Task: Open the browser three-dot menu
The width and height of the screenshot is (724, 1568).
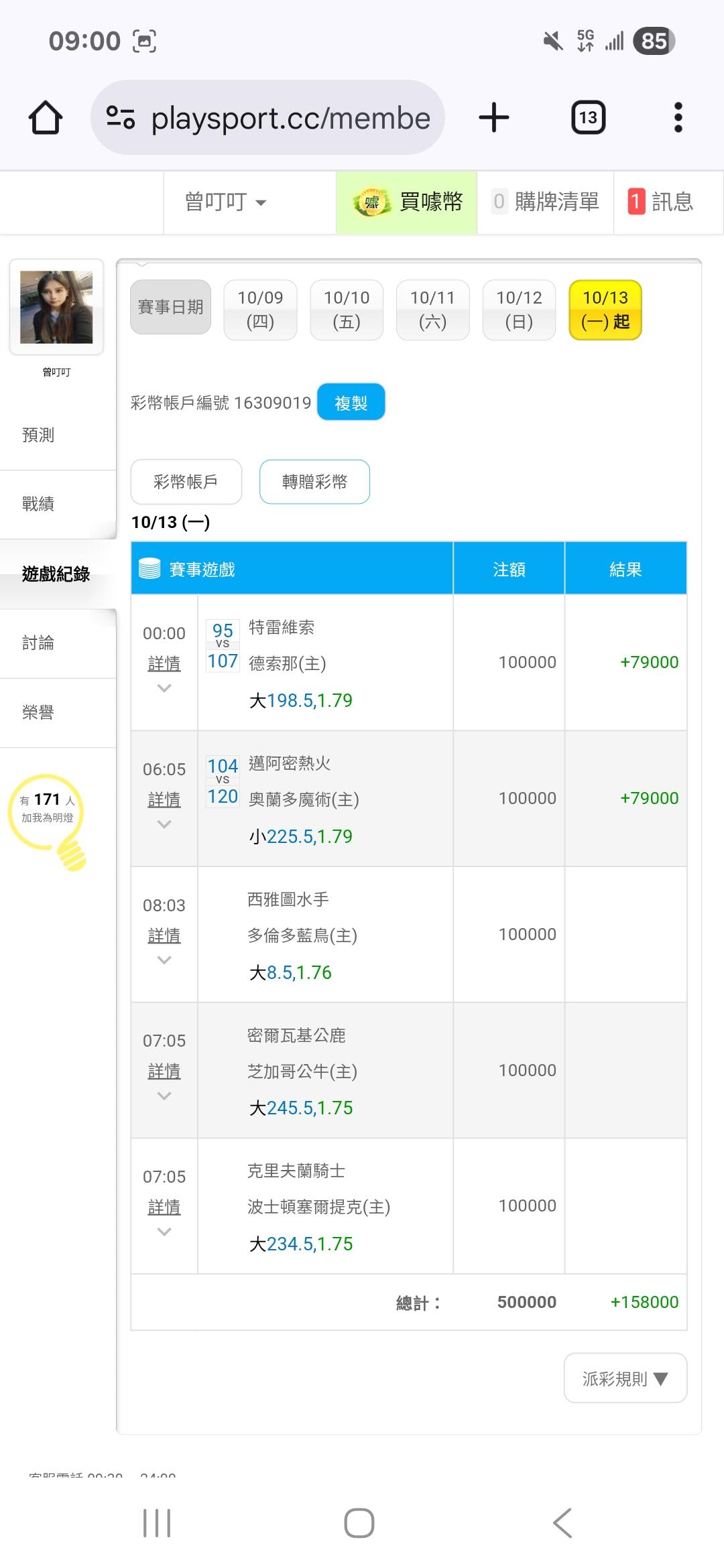Action: point(678,118)
